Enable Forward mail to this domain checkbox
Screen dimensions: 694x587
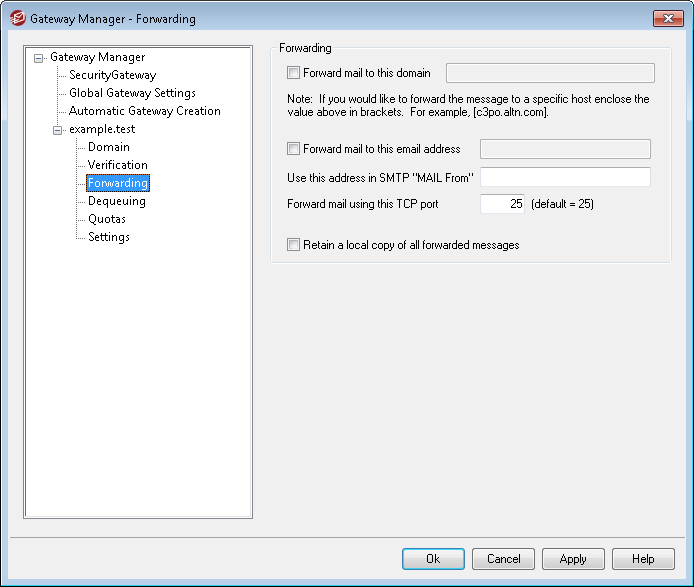293,73
